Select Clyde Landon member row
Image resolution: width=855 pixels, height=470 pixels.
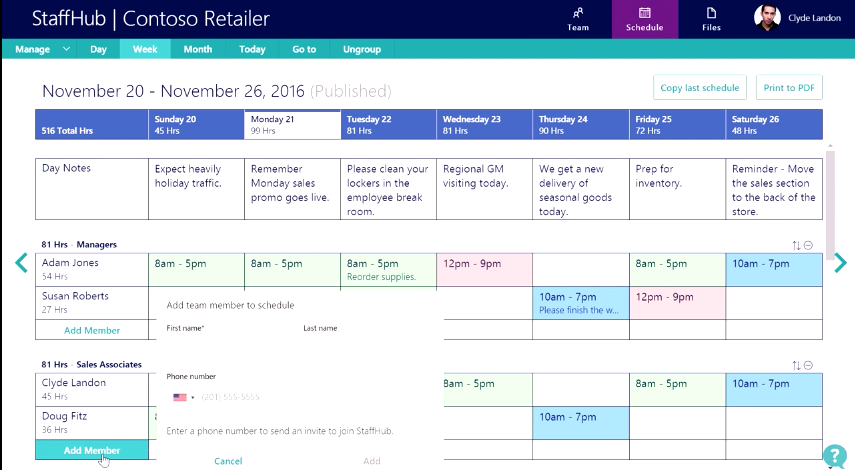point(92,389)
